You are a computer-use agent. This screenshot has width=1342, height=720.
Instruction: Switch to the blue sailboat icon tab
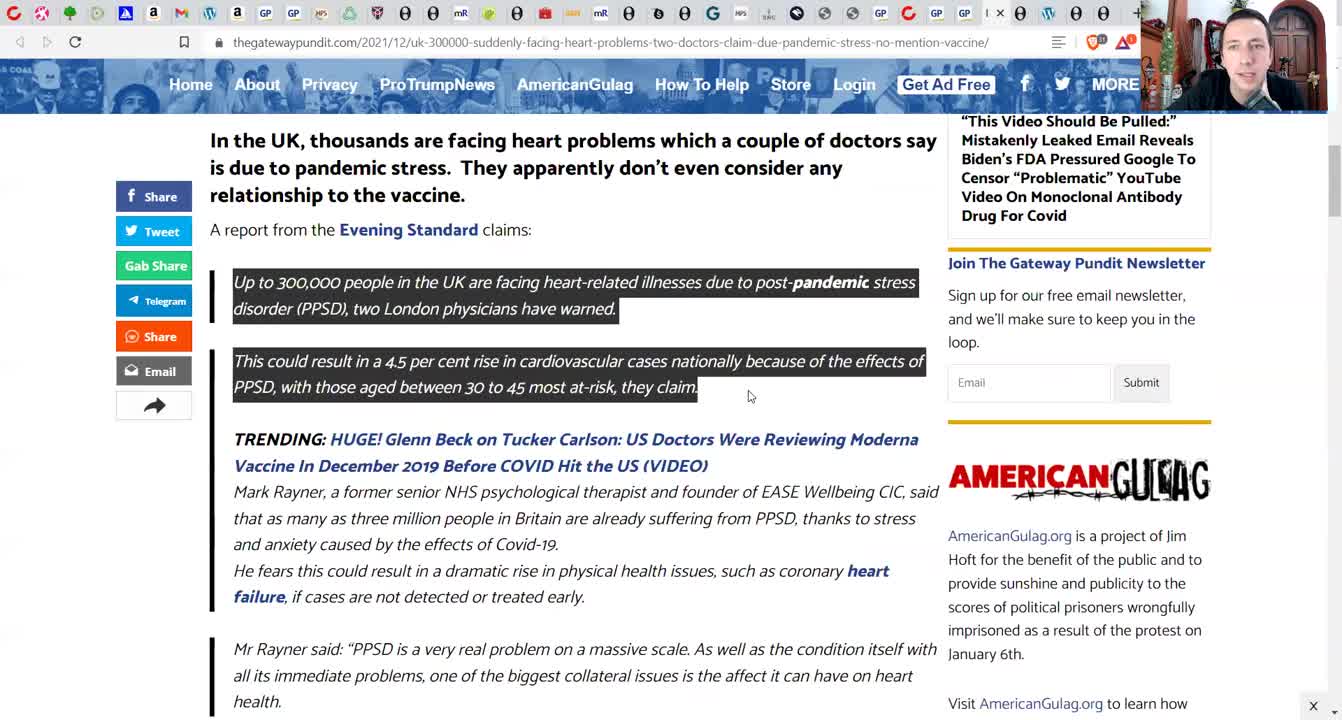(126, 13)
